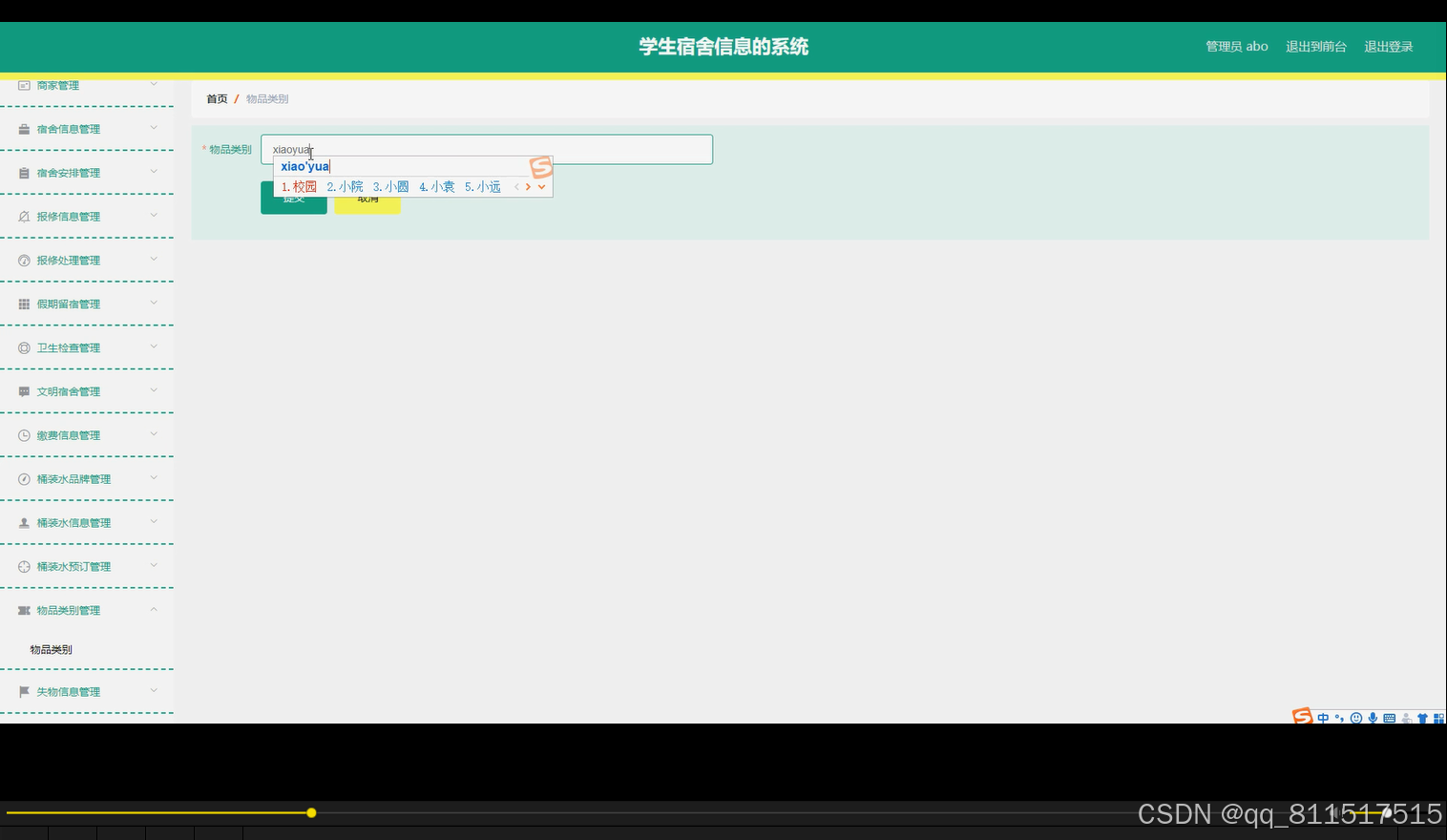
Task: Choose candidate 4.小袁
Action: coord(437,187)
